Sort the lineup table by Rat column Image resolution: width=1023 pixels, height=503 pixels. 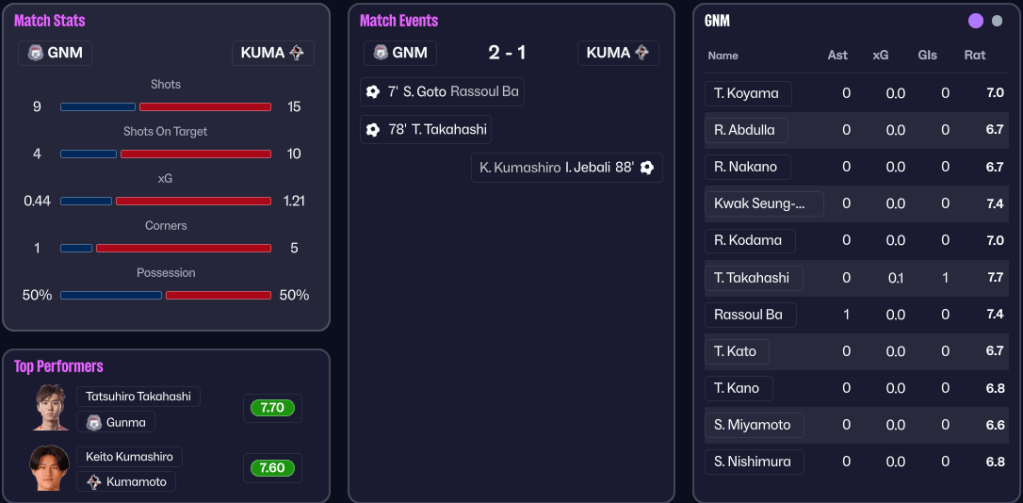point(974,55)
